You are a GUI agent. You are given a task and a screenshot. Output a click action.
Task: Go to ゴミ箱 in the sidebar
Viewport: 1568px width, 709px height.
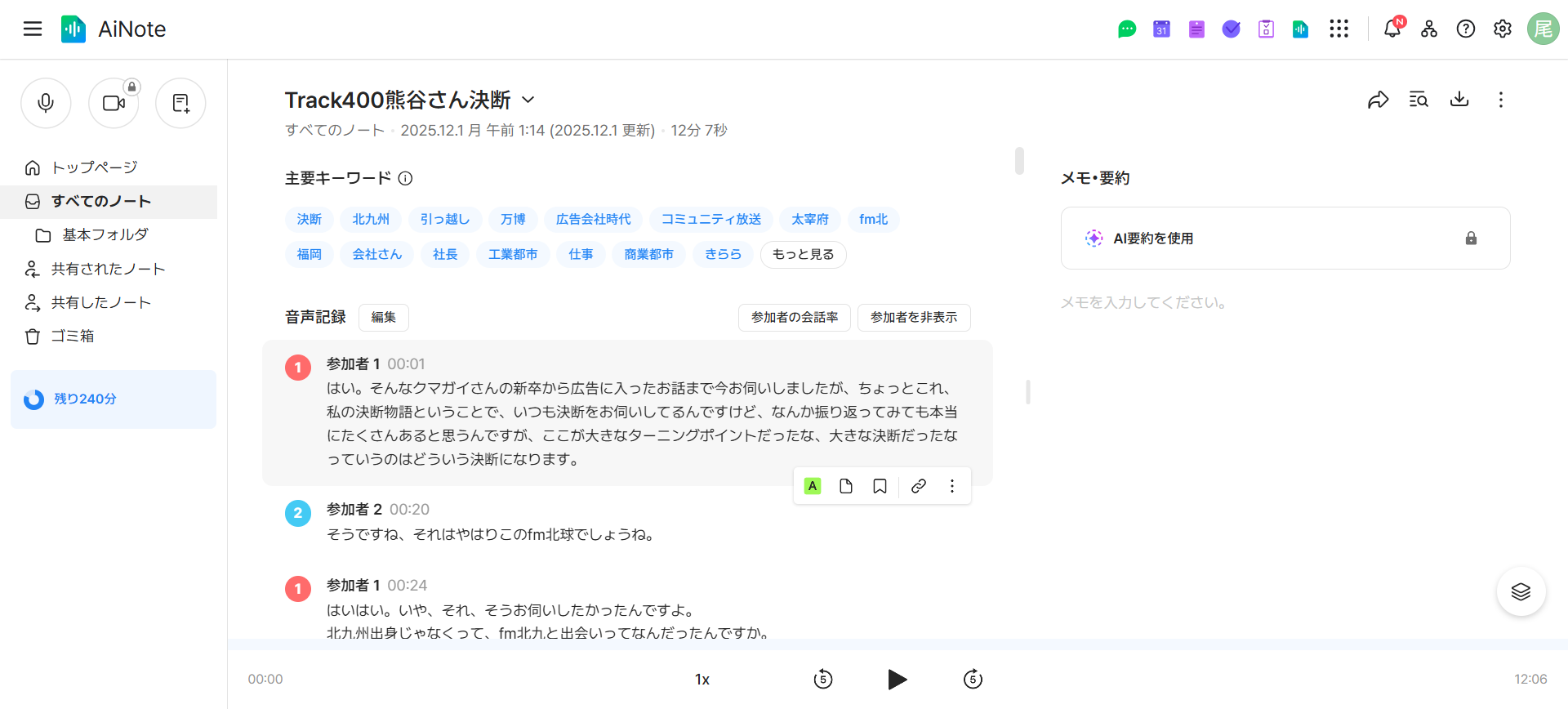[73, 336]
